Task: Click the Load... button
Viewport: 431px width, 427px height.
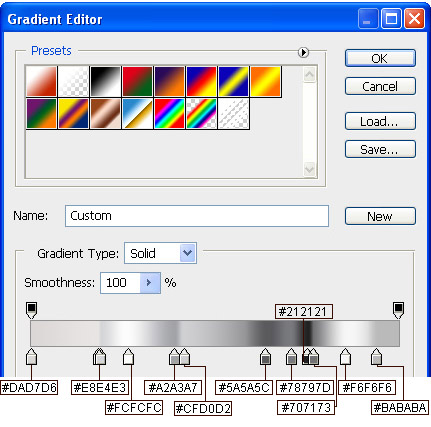Action: click(380, 121)
